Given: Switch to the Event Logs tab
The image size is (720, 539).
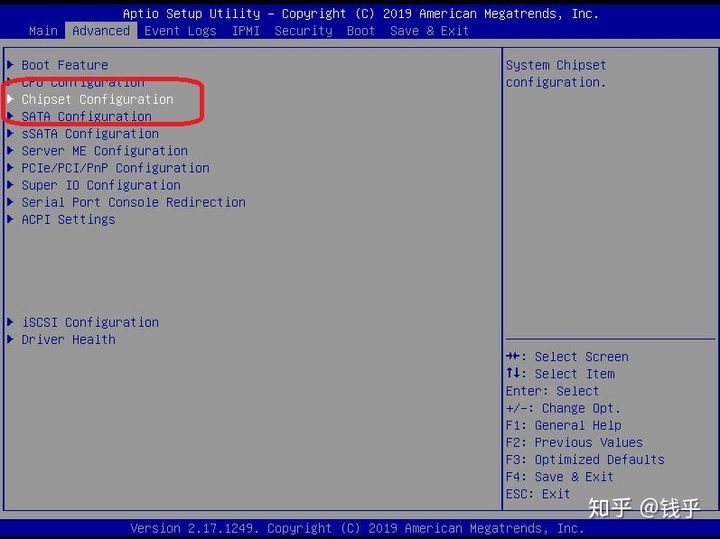Looking at the screenshot, I should pyautogui.click(x=181, y=31).
